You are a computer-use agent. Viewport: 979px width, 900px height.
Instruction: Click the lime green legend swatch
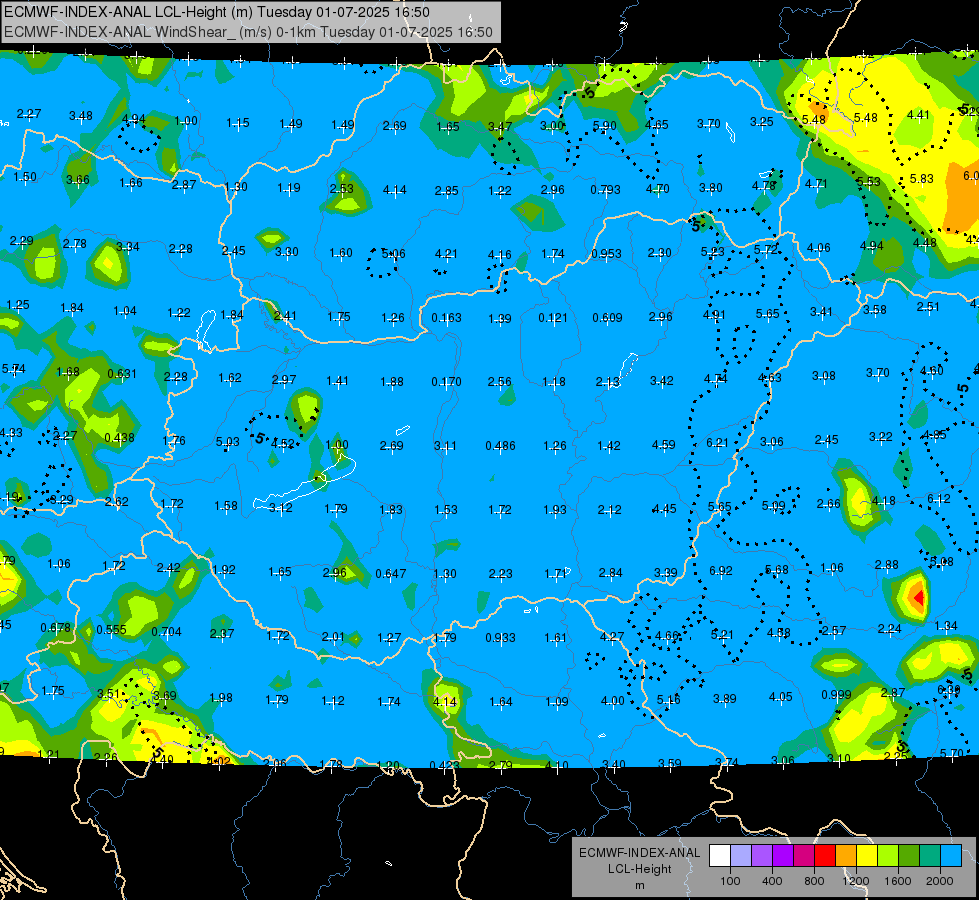click(888, 855)
